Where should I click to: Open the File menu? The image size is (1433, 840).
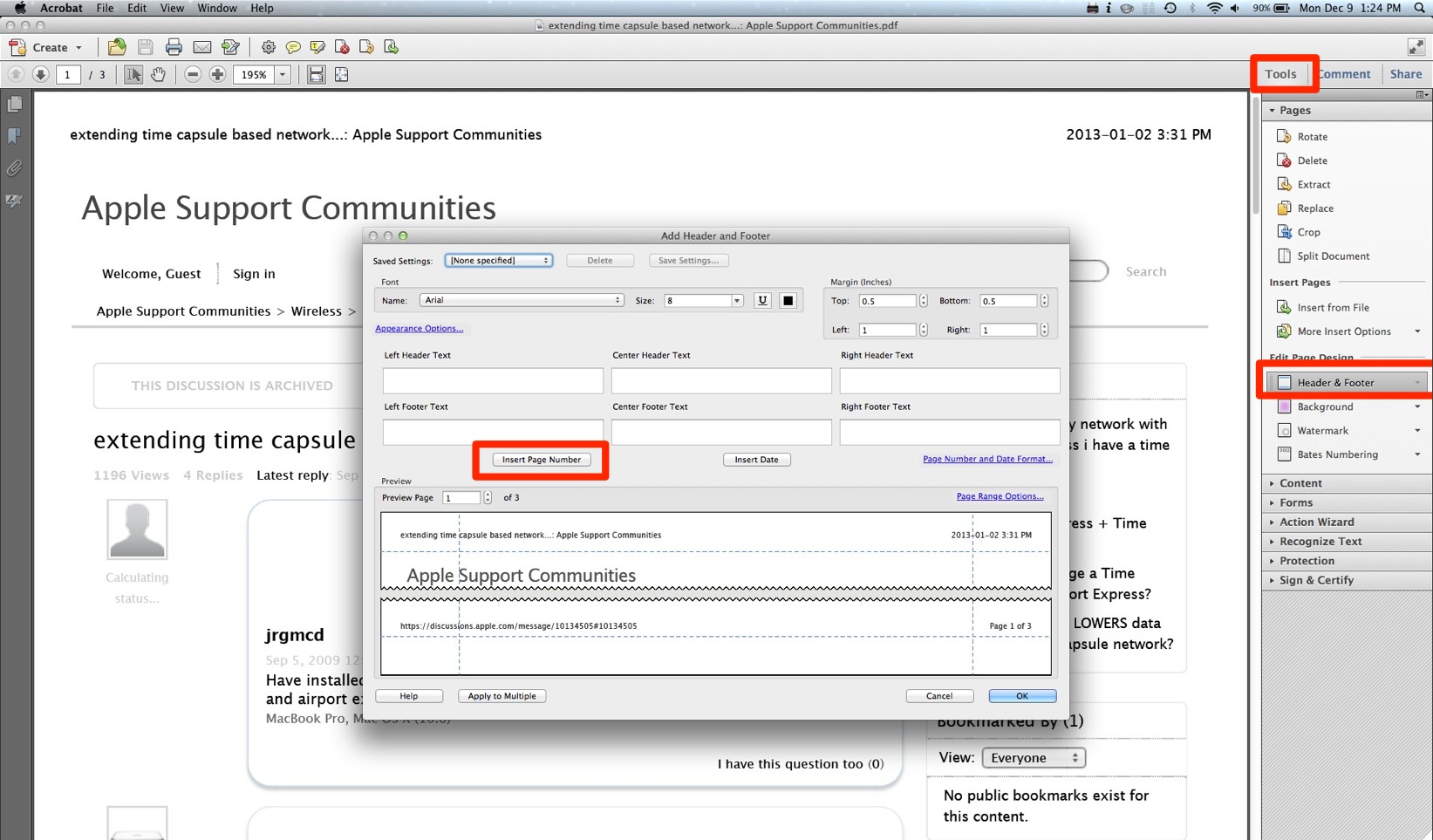pyautogui.click(x=105, y=8)
